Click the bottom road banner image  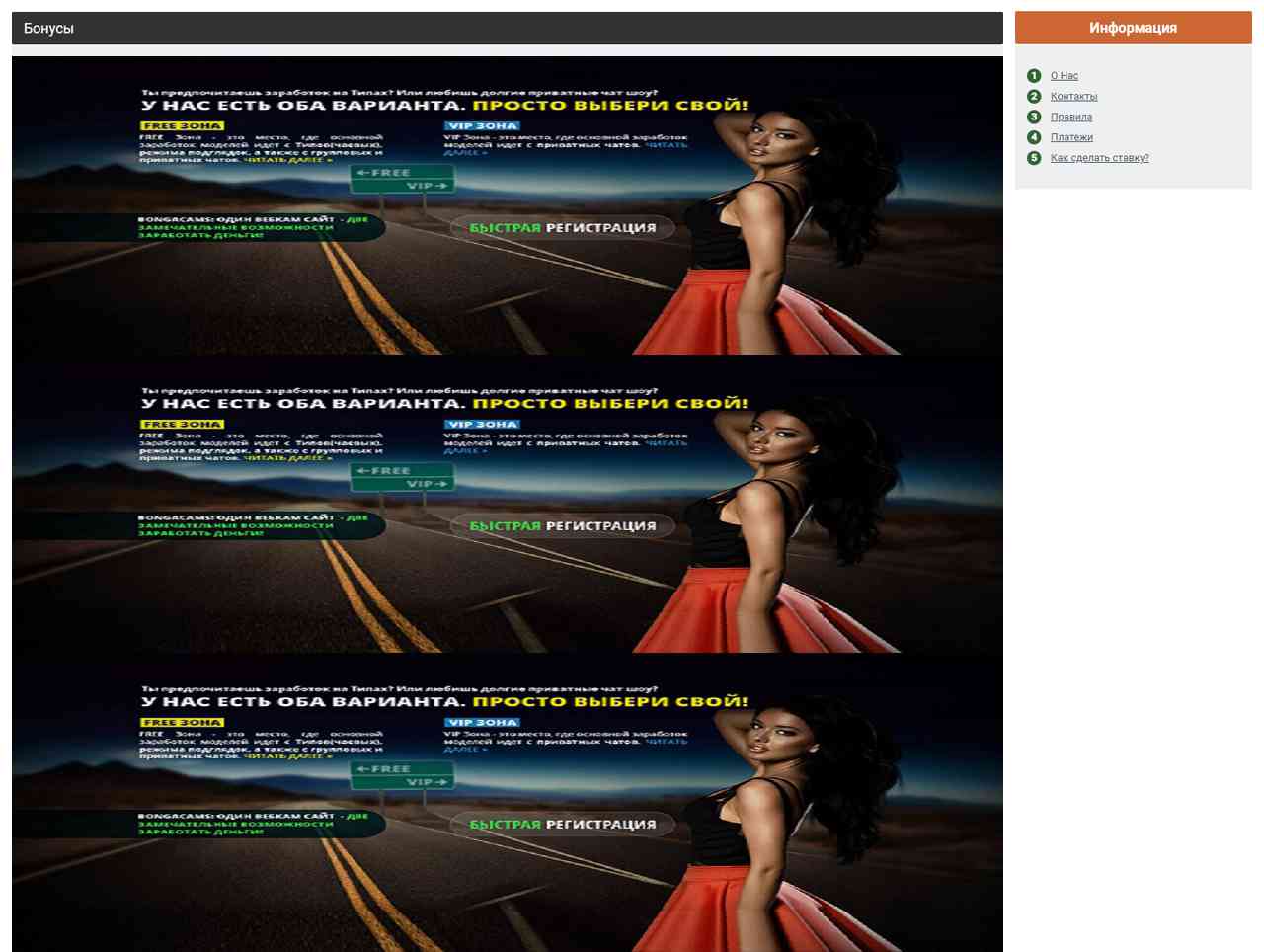(508, 802)
